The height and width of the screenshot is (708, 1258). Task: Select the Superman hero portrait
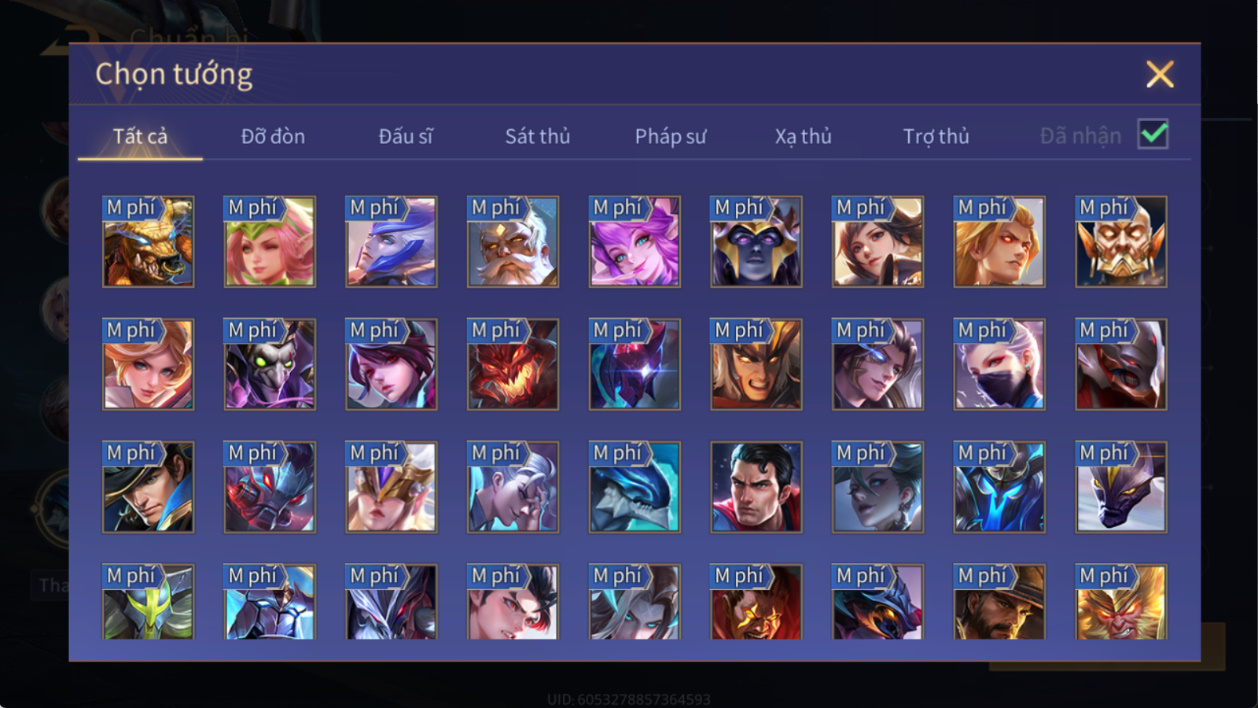[x=756, y=487]
